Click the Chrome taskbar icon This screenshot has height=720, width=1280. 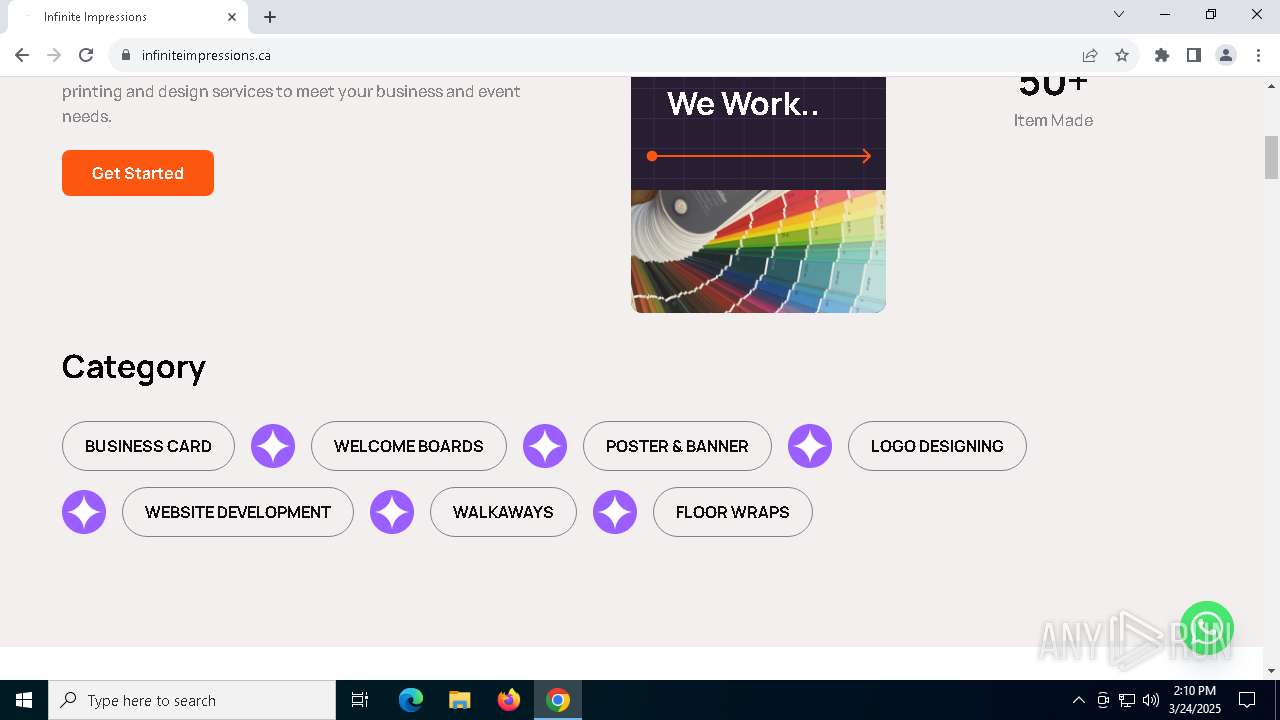click(558, 700)
